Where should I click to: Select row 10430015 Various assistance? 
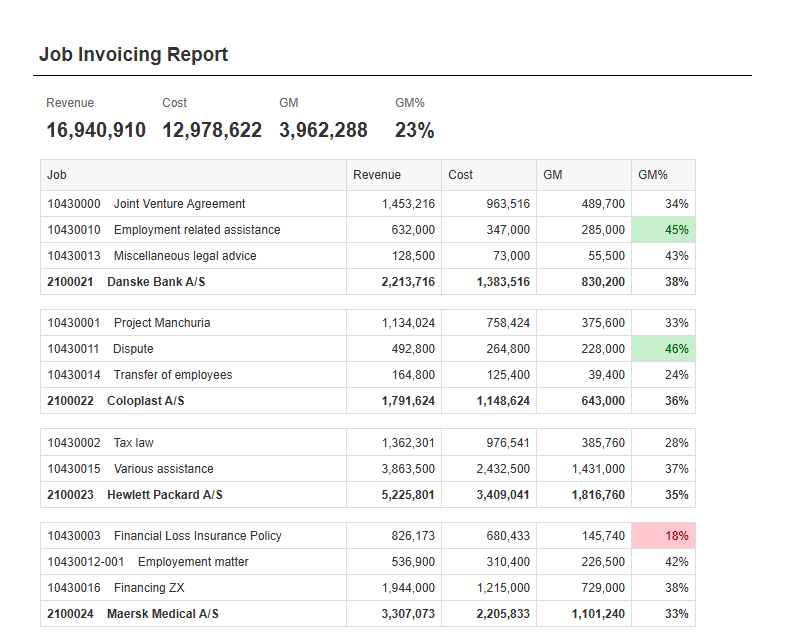pyautogui.click(x=368, y=469)
